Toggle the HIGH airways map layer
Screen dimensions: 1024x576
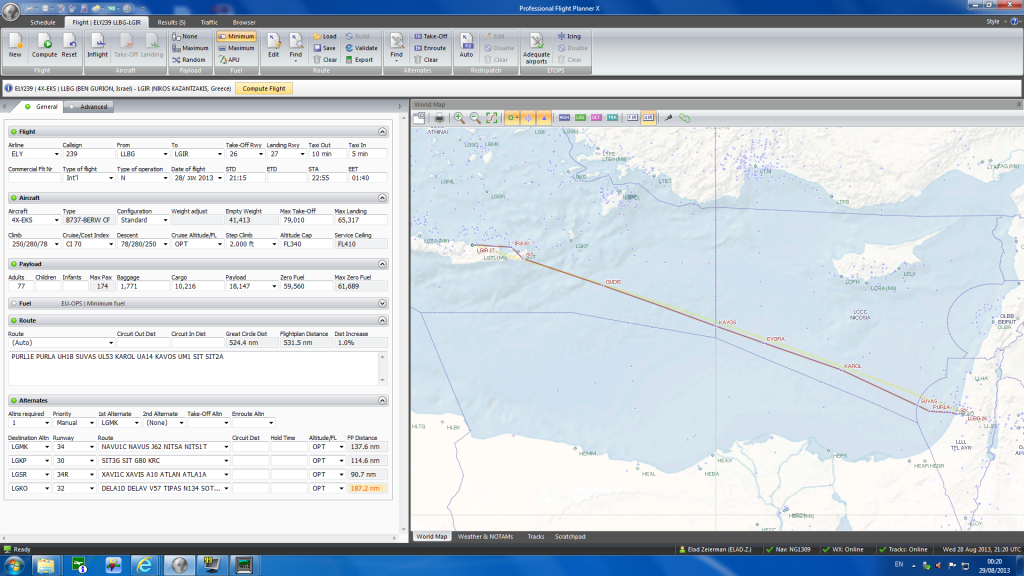564,117
